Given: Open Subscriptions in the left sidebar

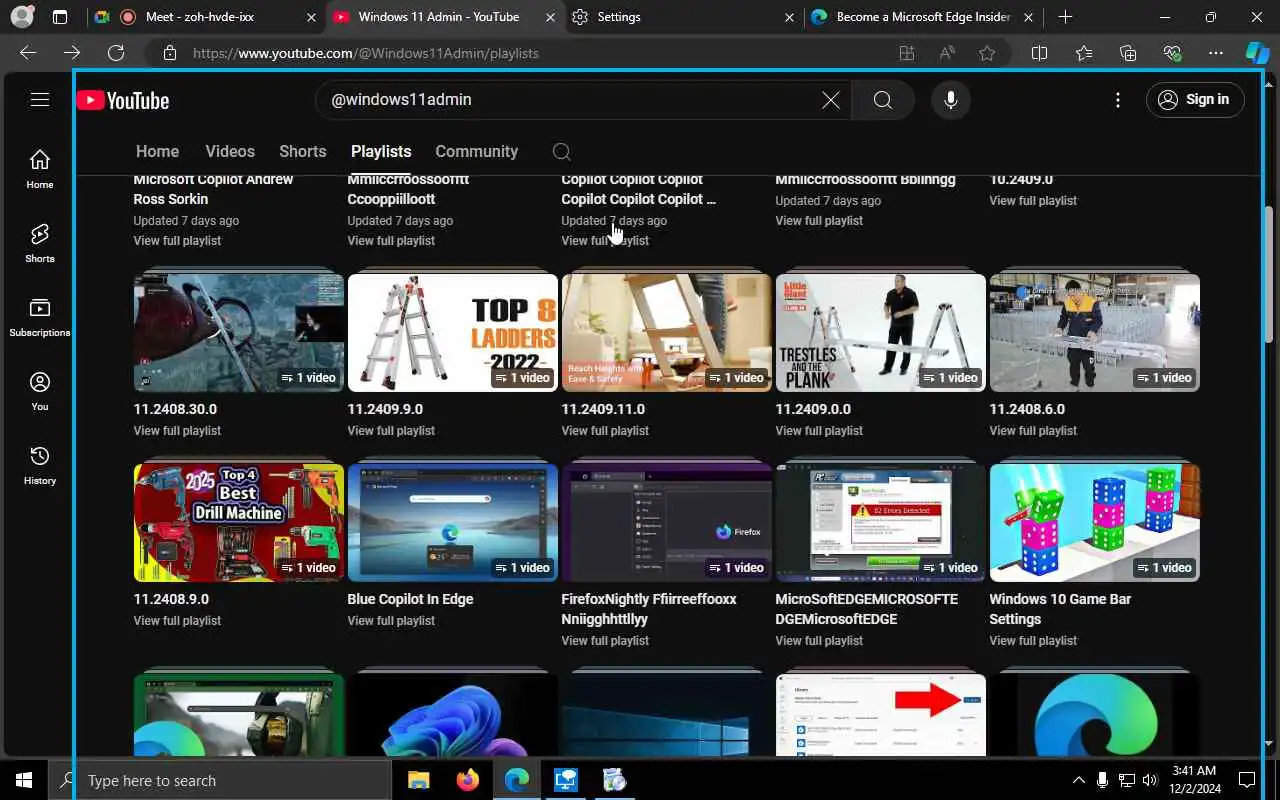Looking at the screenshot, I should click(x=40, y=317).
